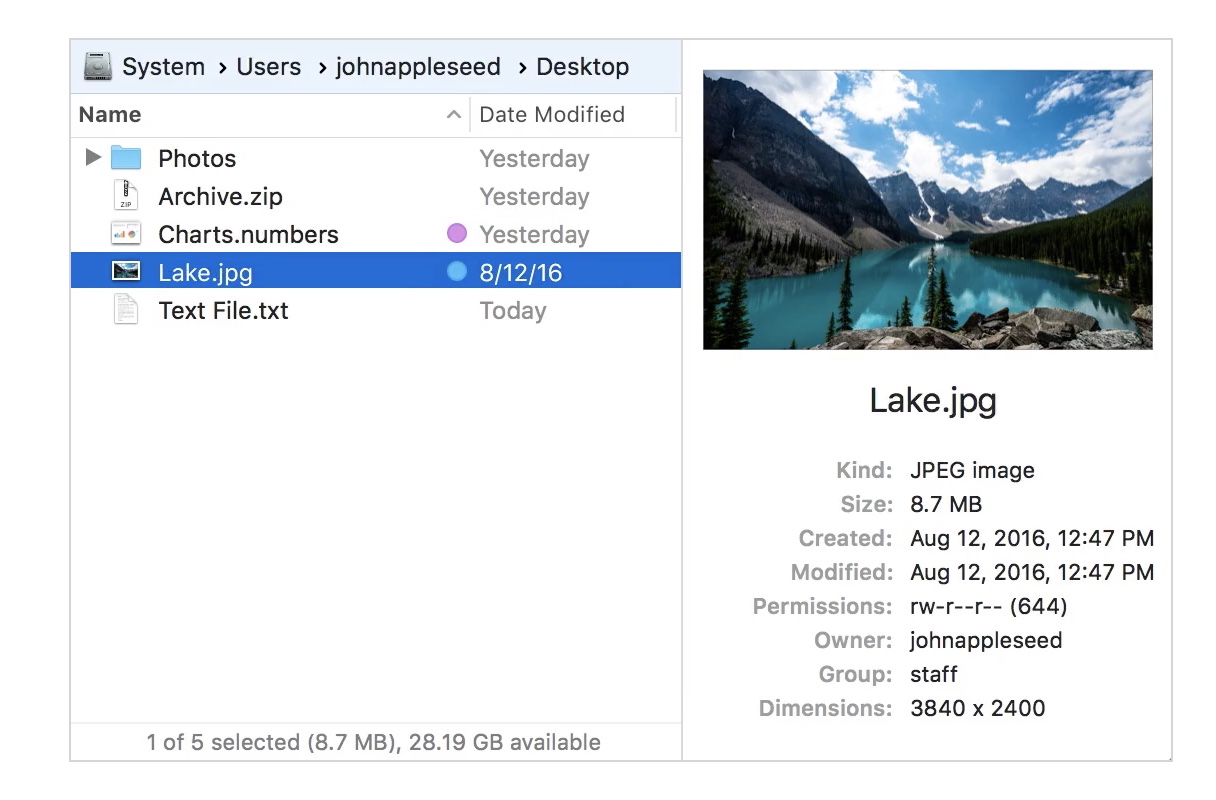Open johnappleseed in the path breadcrumb
Screen dimensions: 1216x800
point(418,67)
